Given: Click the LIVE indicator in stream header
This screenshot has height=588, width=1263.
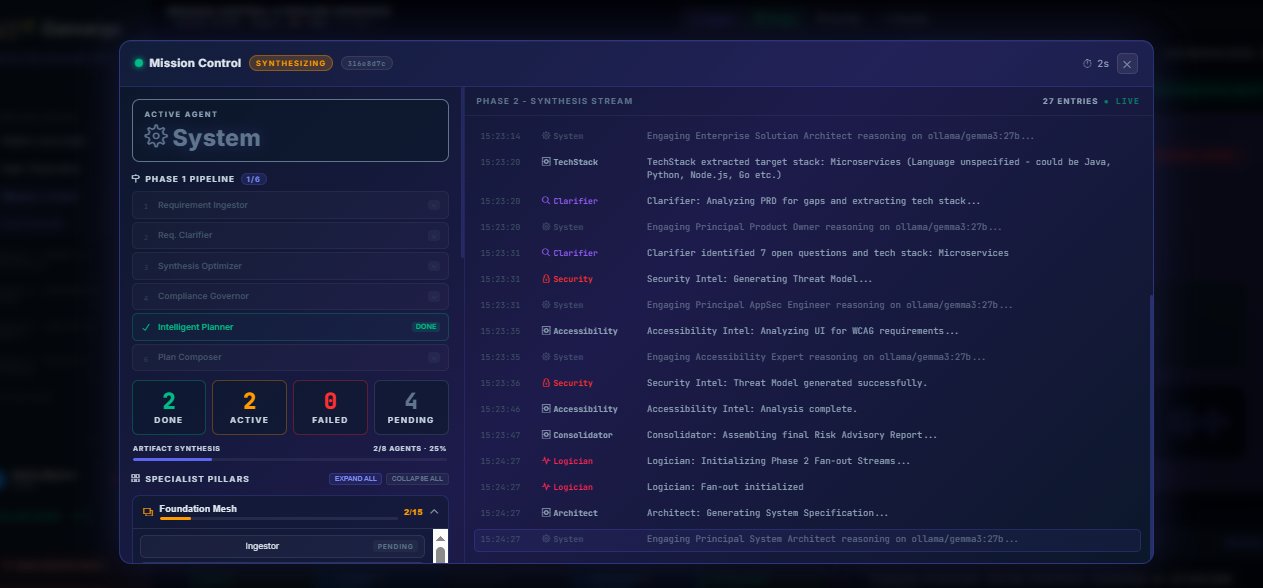Looking at the screenshot, I should [1124, 101].
